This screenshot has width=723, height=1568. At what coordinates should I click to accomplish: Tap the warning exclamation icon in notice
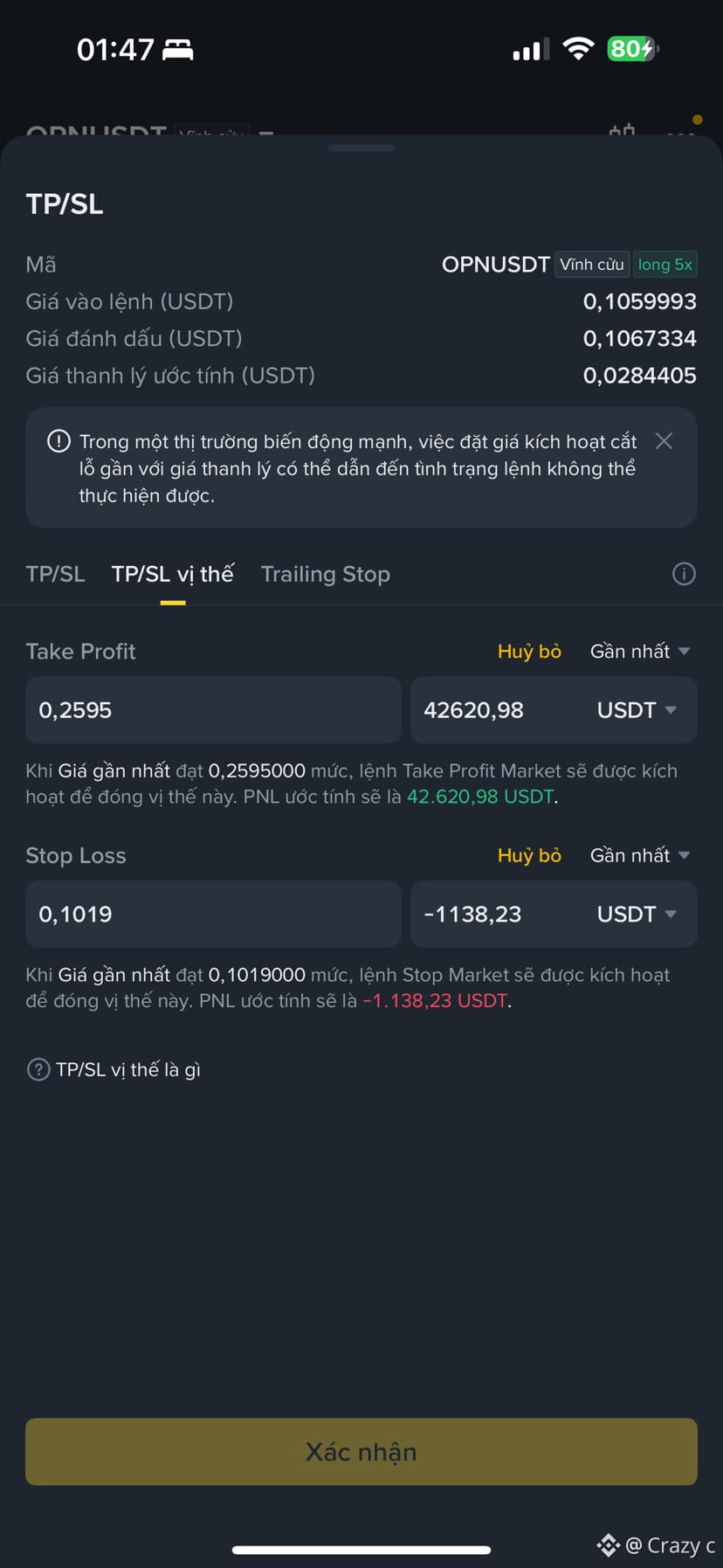59,441
